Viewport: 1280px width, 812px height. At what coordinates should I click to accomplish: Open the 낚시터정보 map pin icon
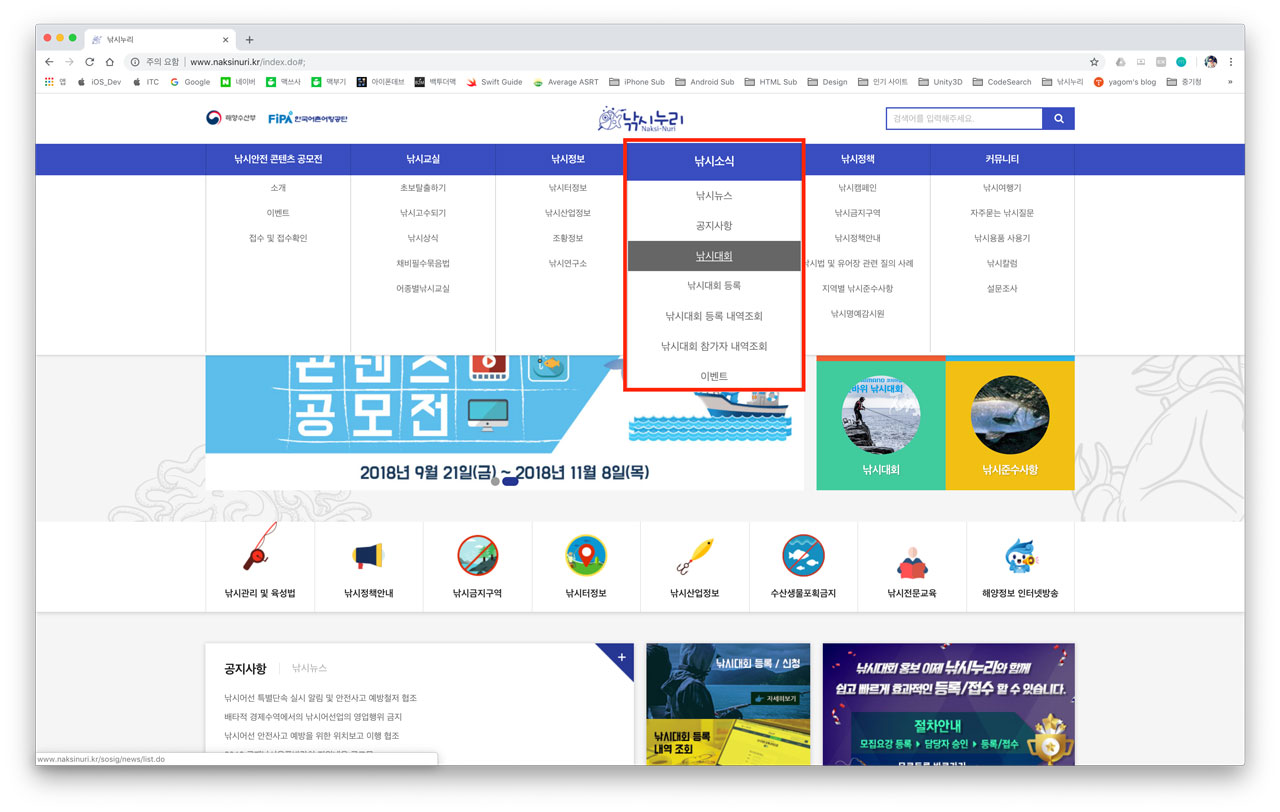pyautogui.click(x=586, y=555)
